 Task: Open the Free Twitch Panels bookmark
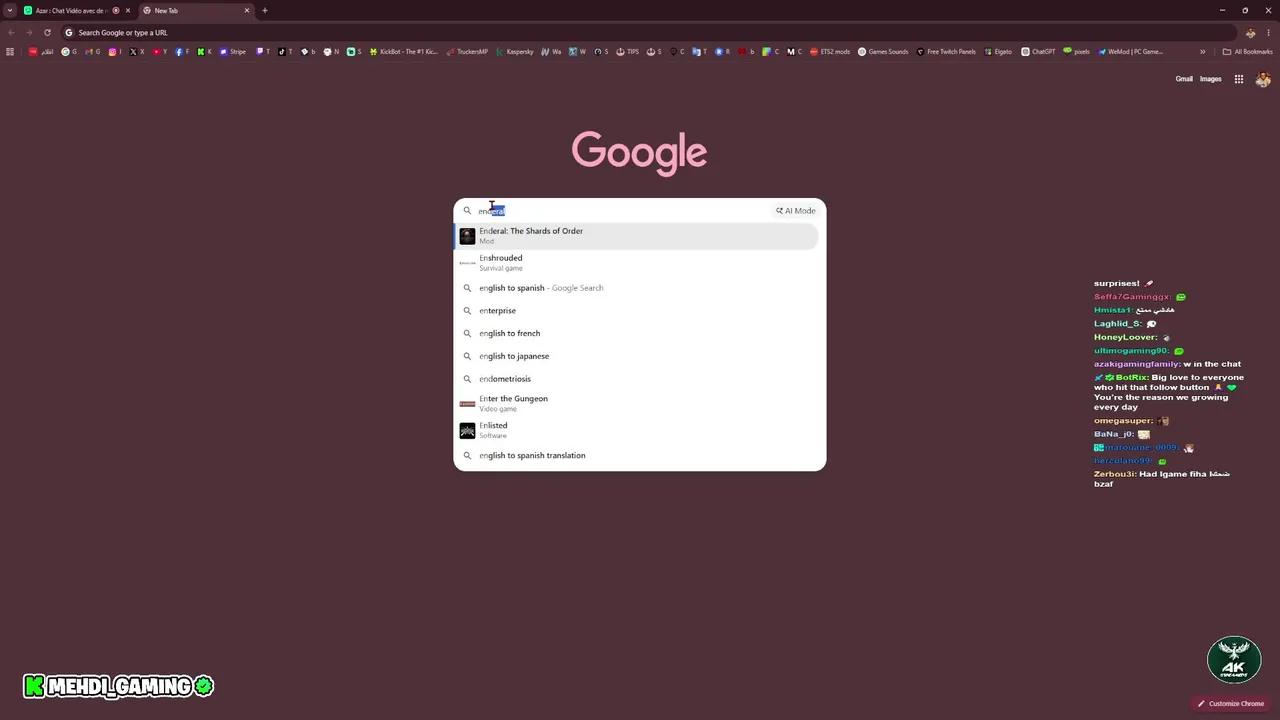946,52
